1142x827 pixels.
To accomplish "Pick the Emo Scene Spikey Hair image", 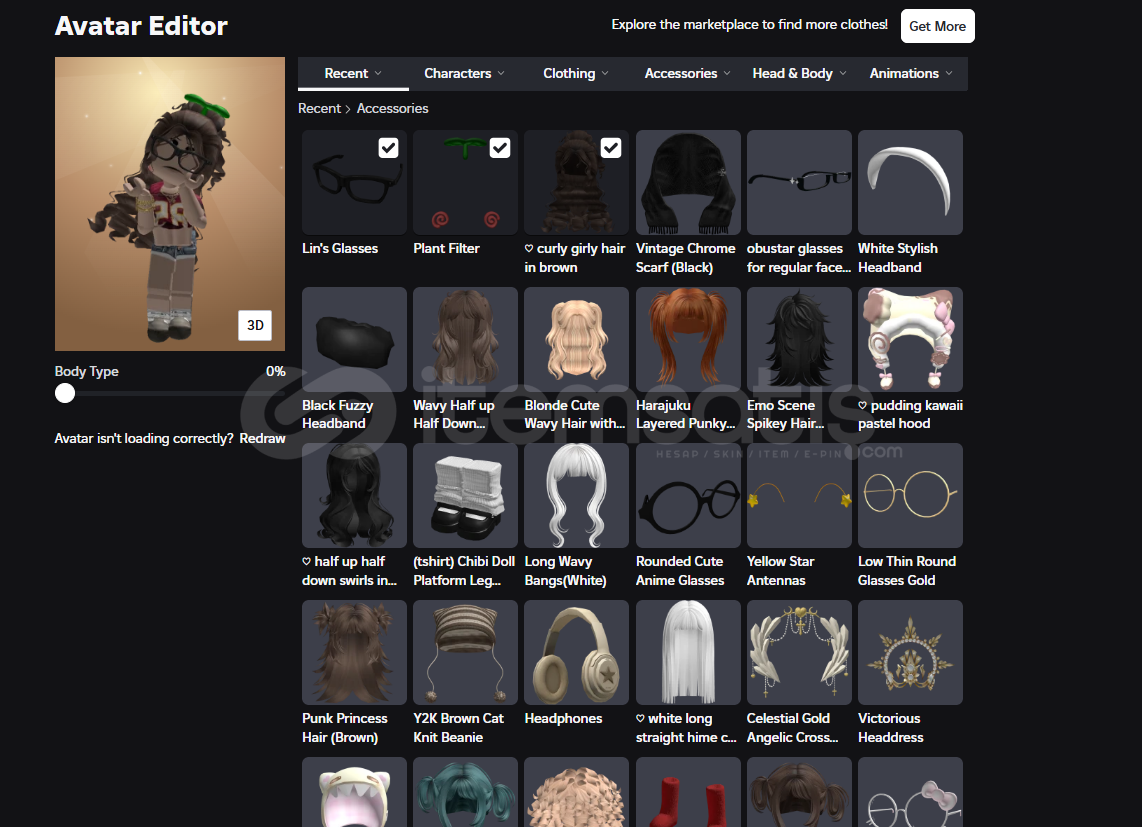I will pos(799,339).
